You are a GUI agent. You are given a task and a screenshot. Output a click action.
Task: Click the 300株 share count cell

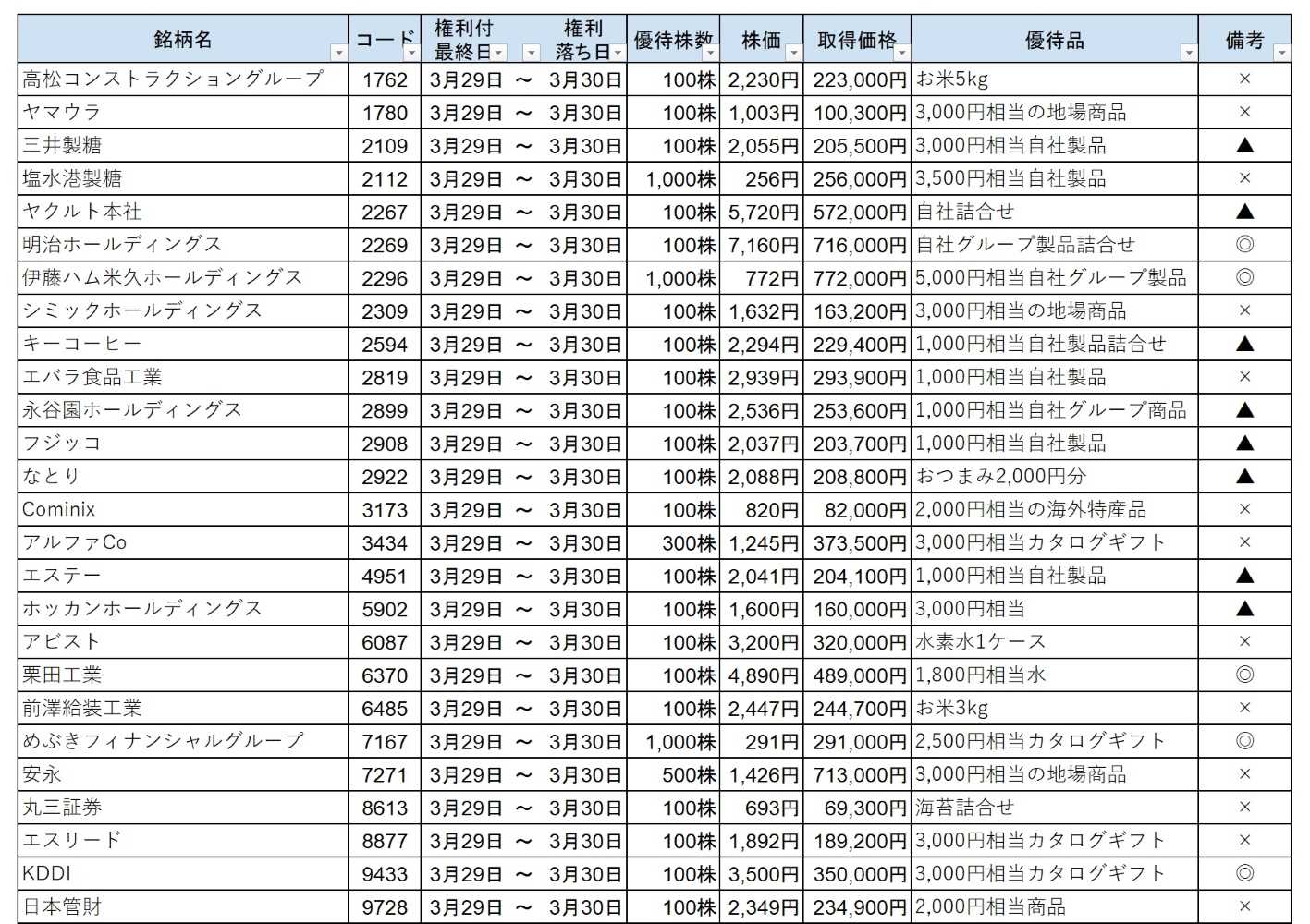tap(673, 543)
